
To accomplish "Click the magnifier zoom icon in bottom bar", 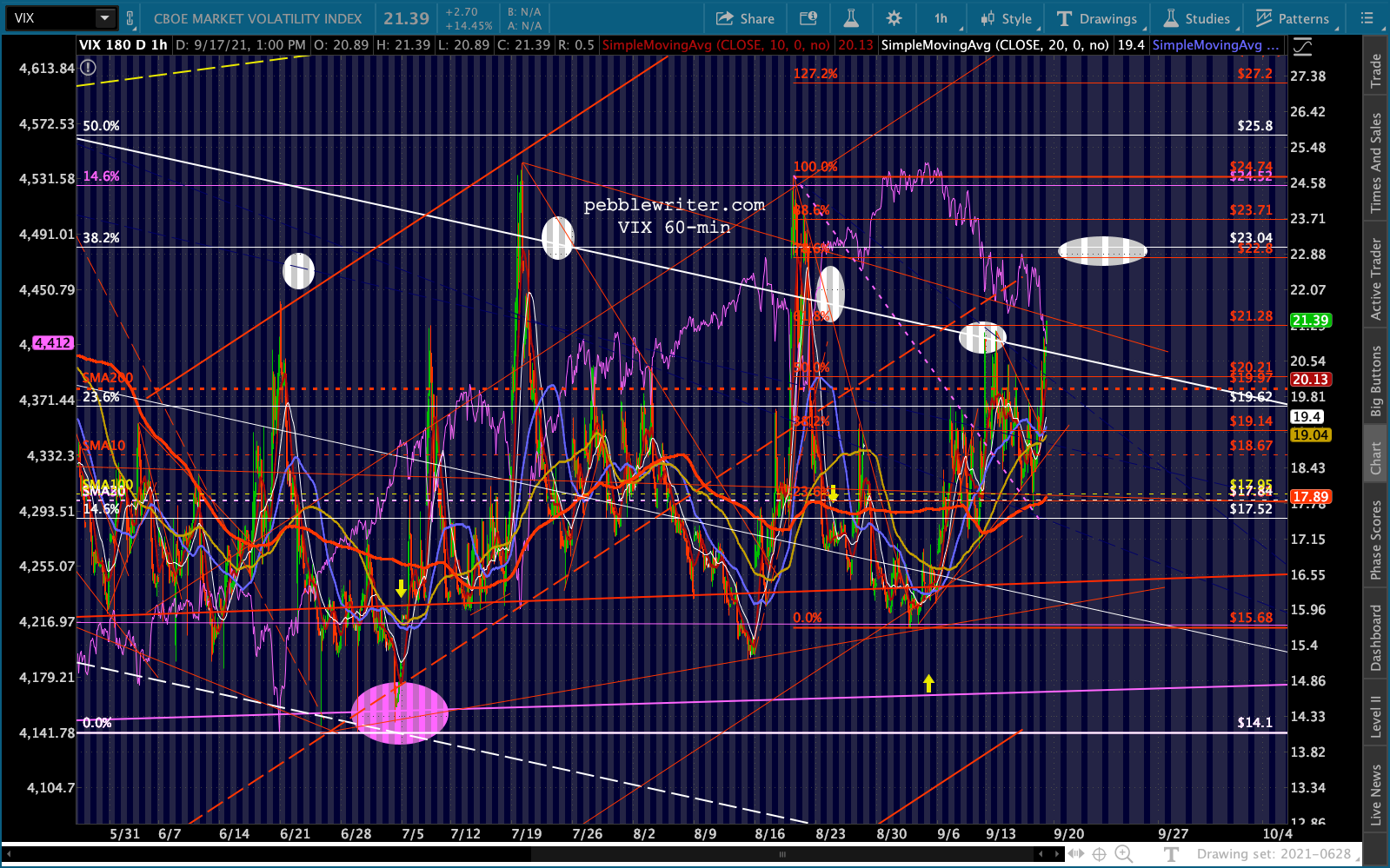I will coord(1123,854).
